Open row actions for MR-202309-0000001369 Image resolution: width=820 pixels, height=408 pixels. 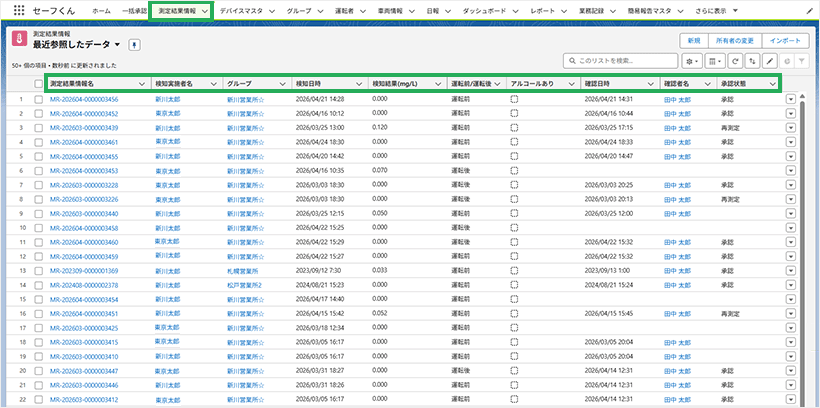coord(790,271)
